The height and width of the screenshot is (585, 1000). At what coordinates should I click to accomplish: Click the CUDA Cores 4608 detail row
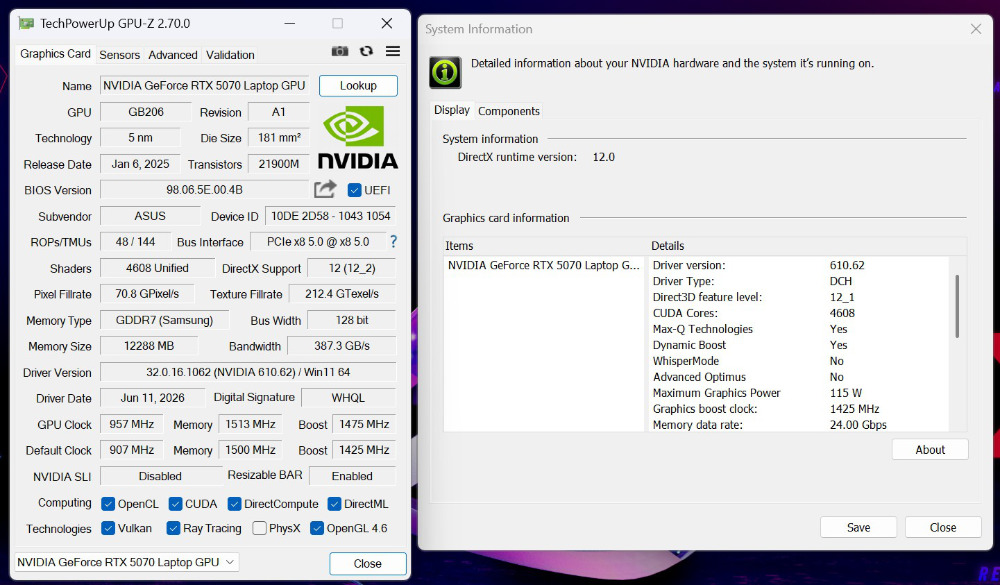[x=798, y=313]
